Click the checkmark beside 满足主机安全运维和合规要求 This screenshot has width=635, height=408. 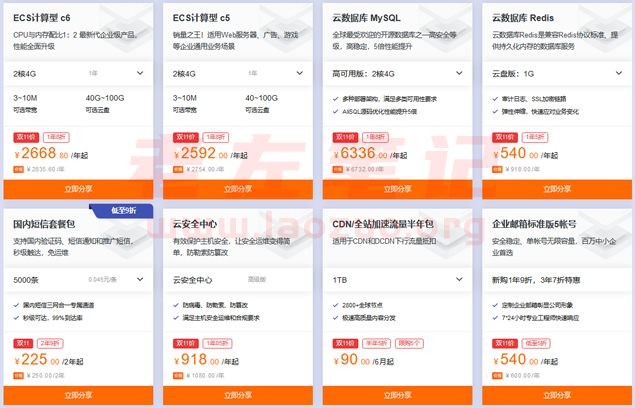[176, 318]
